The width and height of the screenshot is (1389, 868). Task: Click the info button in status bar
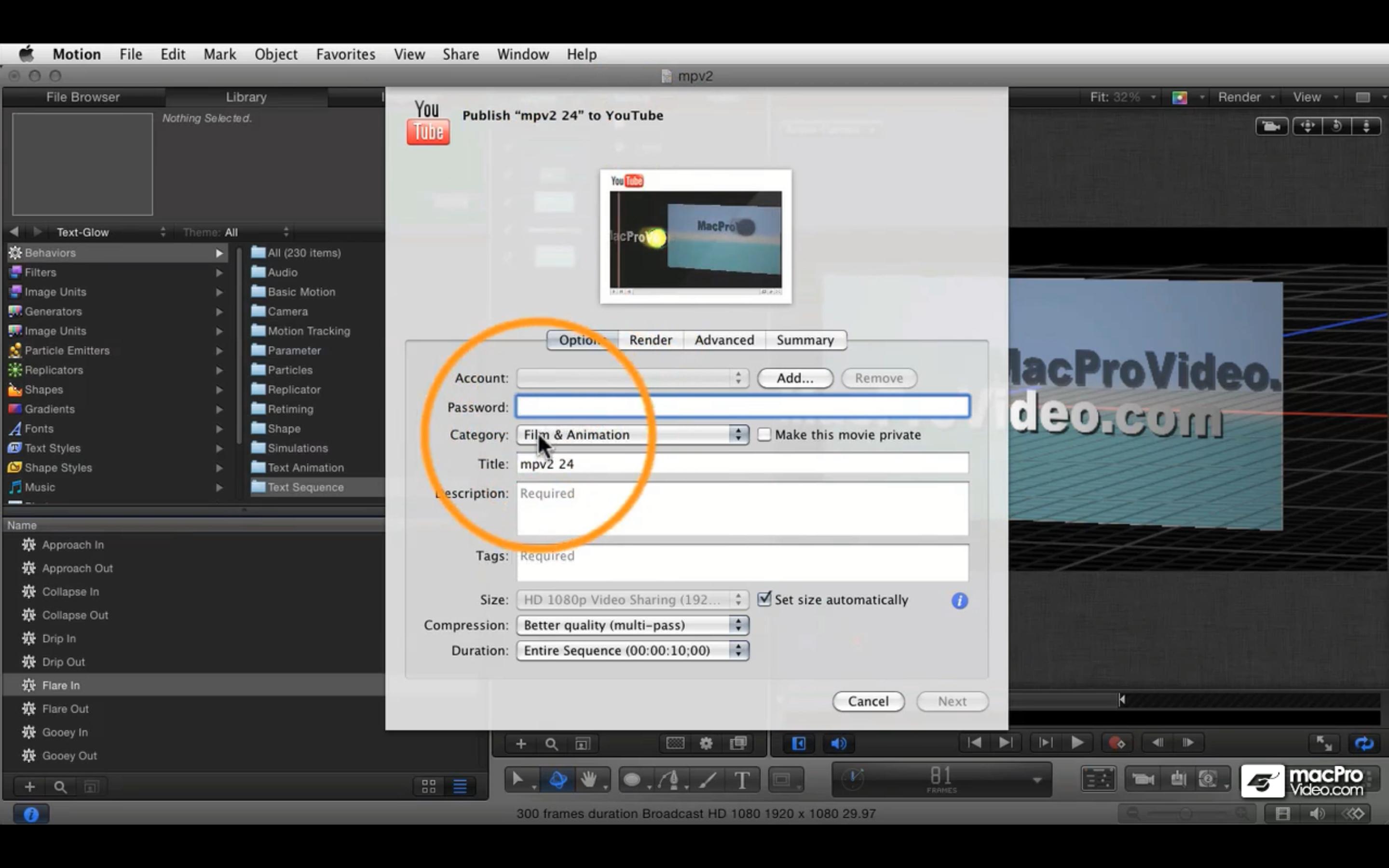click(31, 814)
